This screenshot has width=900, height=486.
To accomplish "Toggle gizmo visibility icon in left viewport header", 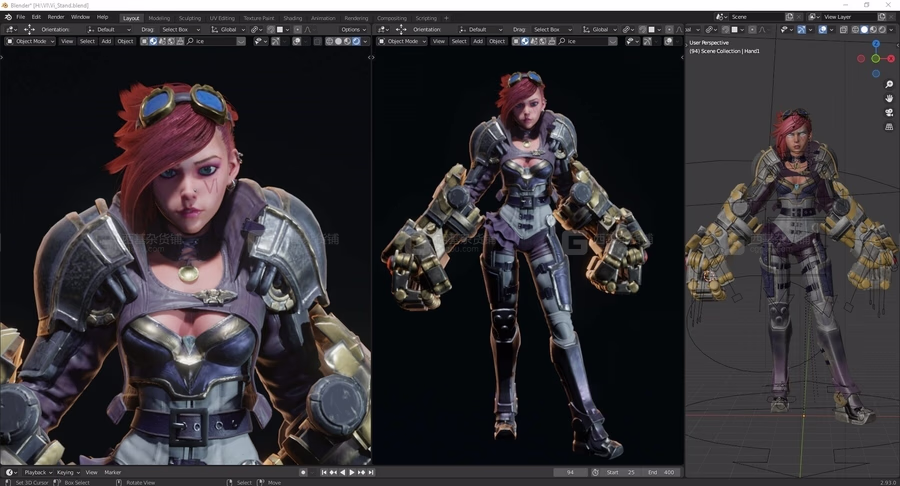I will tap(276, 41).
